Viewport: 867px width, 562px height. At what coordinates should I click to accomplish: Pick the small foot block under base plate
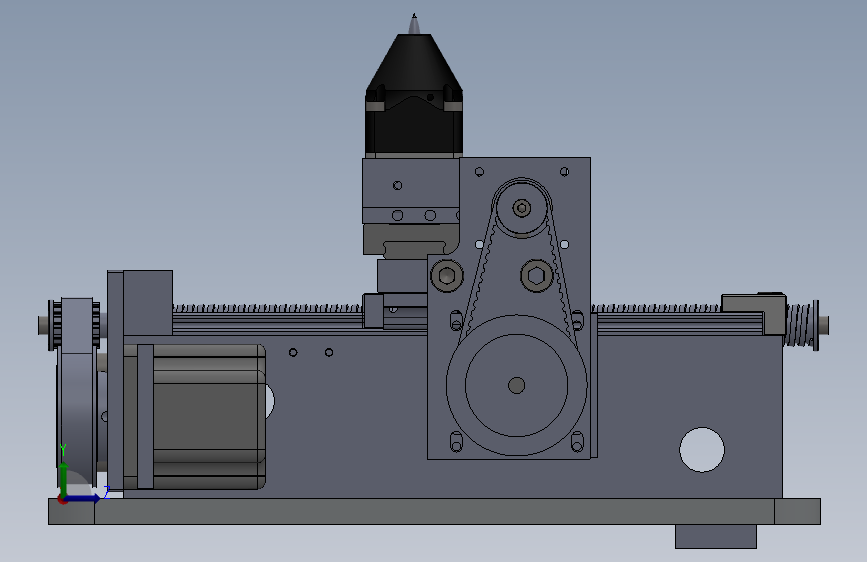pos(715,536)
